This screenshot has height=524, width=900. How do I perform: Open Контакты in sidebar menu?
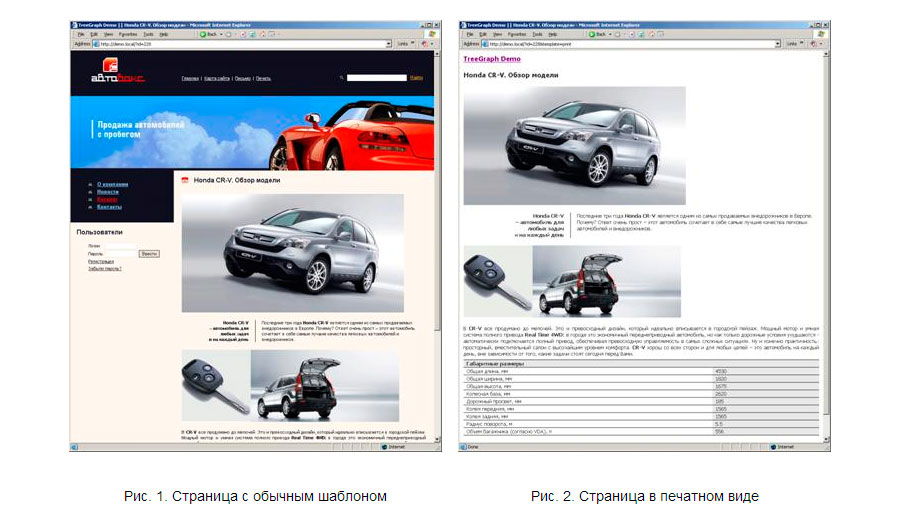(x=109, y=207)
